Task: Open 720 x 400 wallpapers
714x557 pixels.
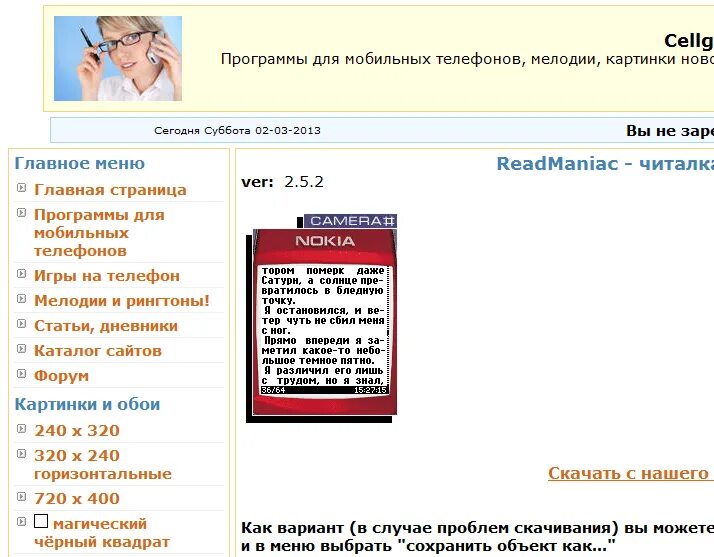Action: 77,498
